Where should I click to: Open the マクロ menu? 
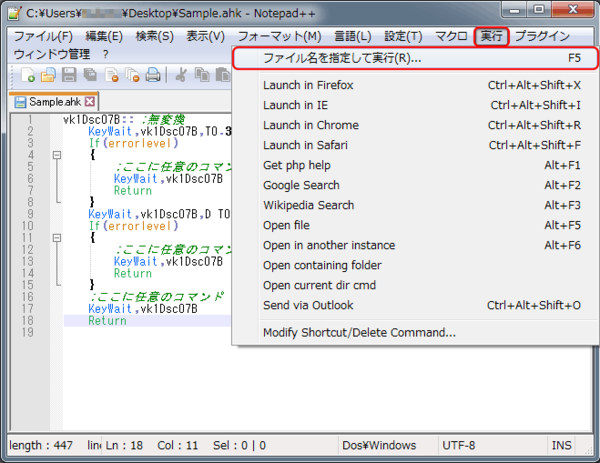point(452,36)
